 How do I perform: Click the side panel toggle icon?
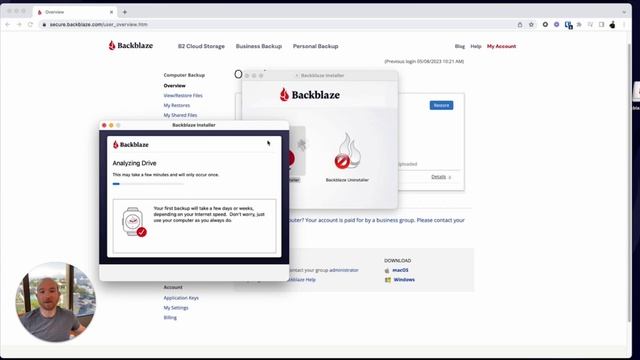click(x=601, y=24)
